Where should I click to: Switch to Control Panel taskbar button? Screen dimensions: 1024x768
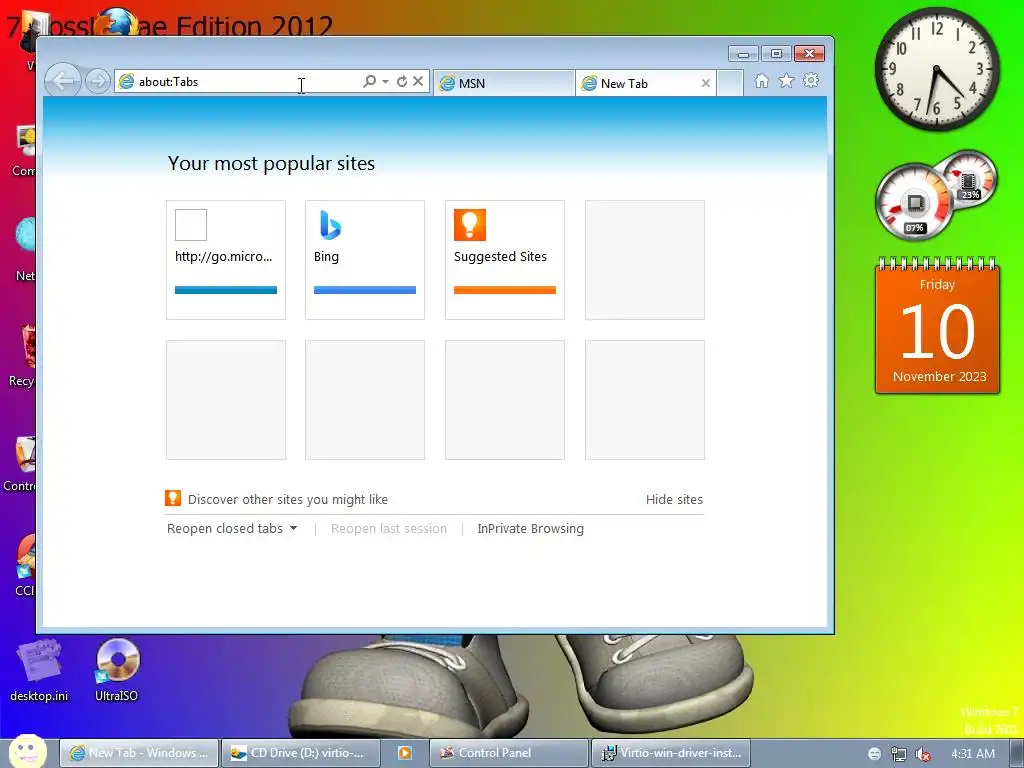(509, 753)
